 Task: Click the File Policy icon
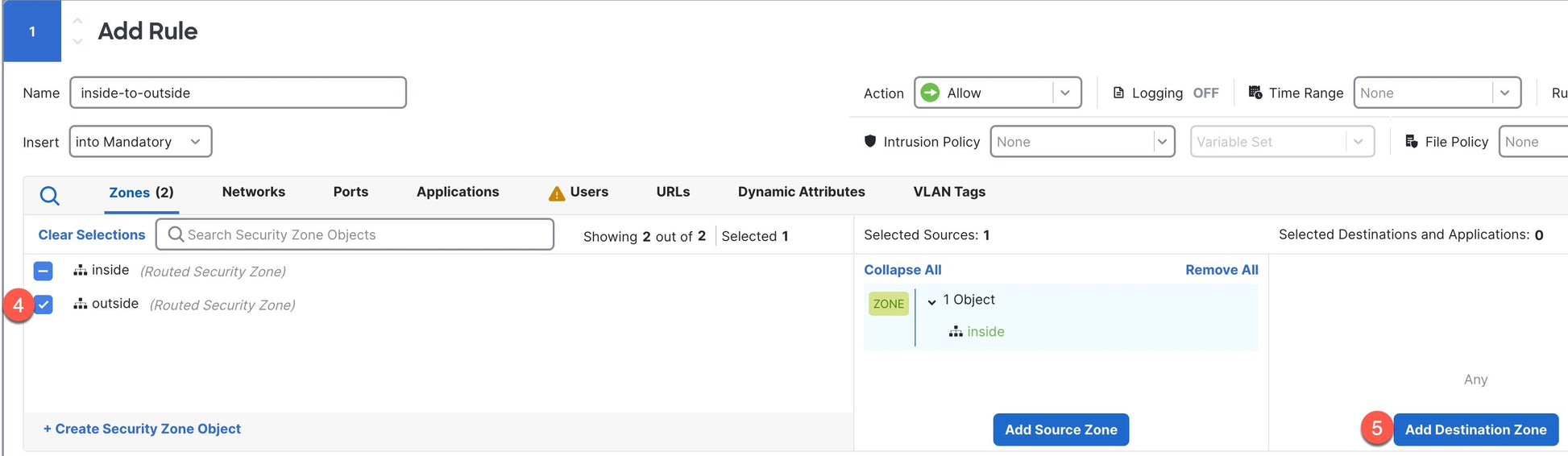[1411, 141]
